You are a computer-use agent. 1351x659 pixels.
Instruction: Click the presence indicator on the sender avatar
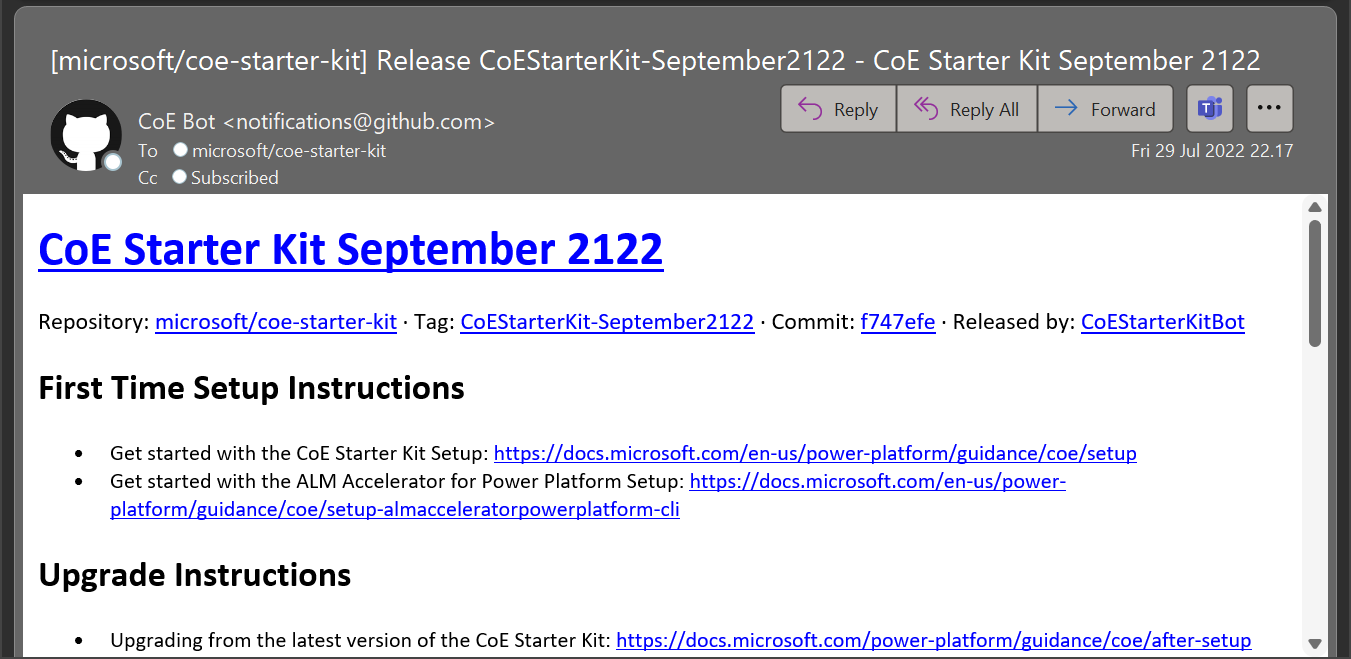coord(112,160)
